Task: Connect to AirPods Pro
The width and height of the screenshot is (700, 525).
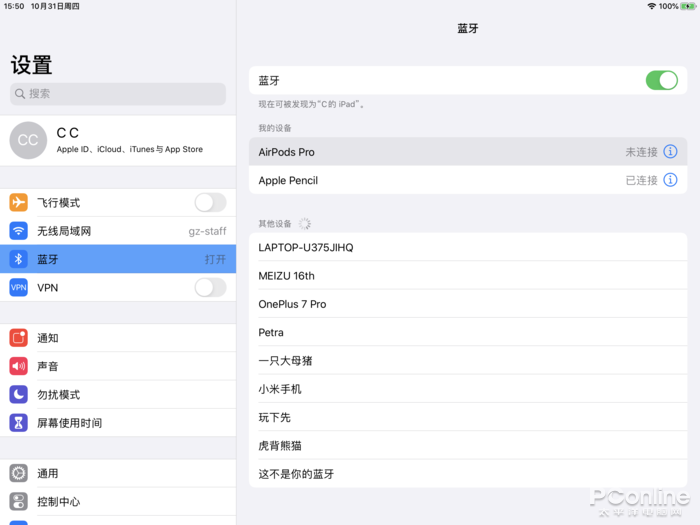Action: pyautogui.click(x=468, y=152)
